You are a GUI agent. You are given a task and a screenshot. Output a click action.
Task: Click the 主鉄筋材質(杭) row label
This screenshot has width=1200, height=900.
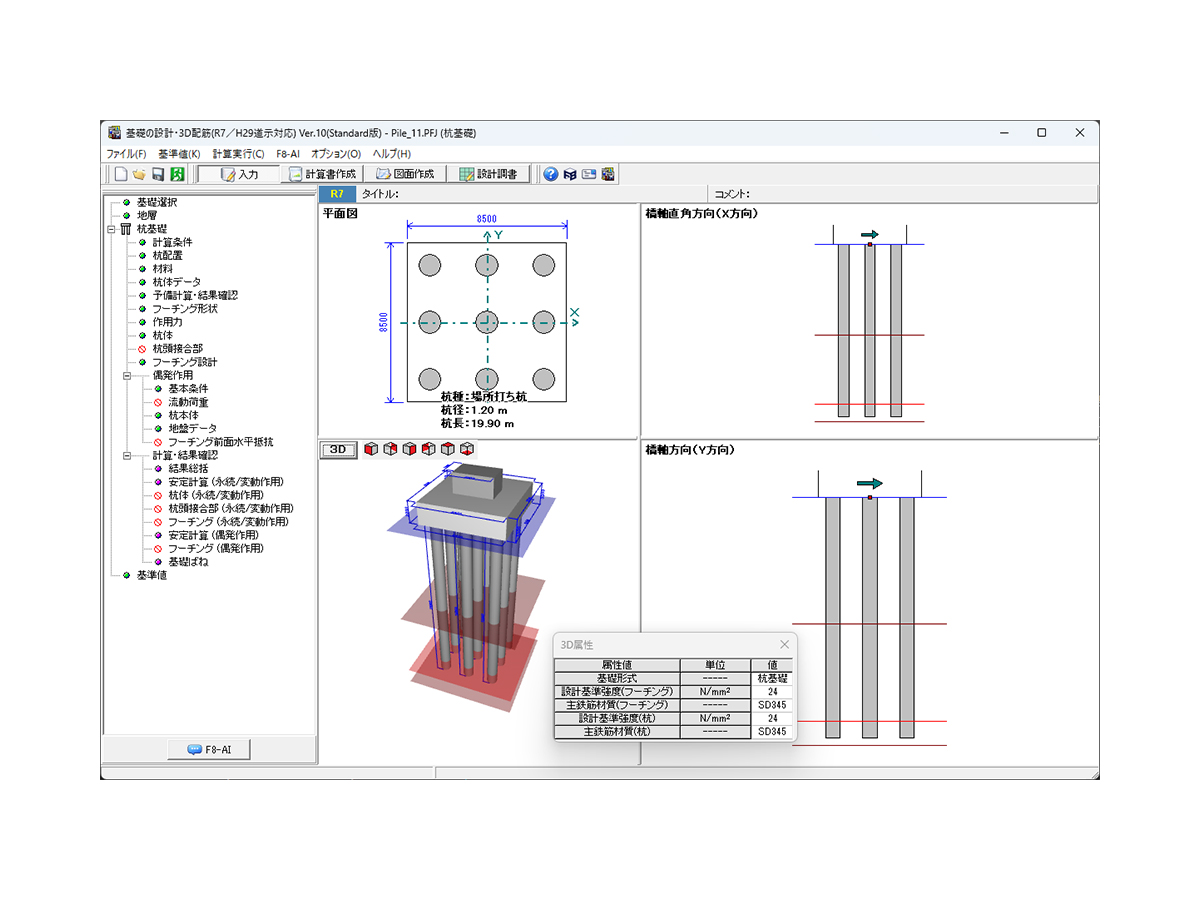[x=617, y=732]
